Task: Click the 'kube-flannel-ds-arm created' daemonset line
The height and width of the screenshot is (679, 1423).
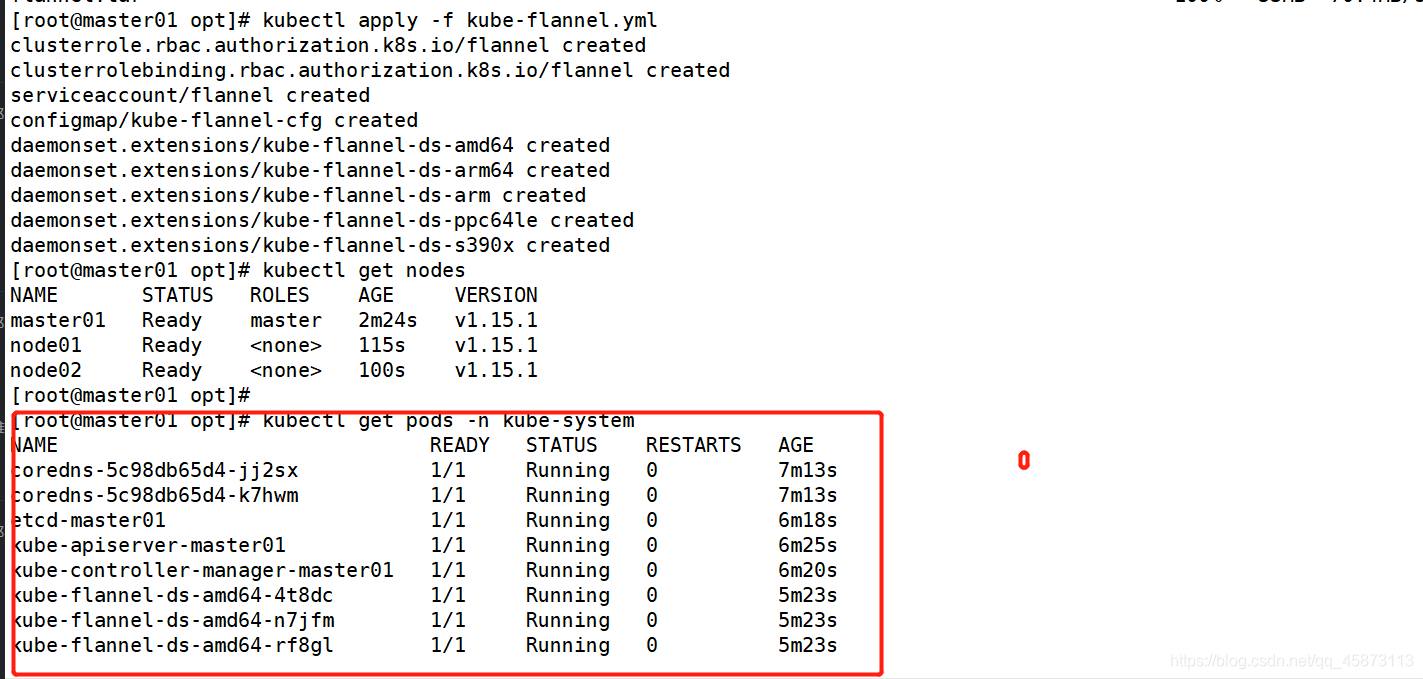Action: (x=298, y=195)
